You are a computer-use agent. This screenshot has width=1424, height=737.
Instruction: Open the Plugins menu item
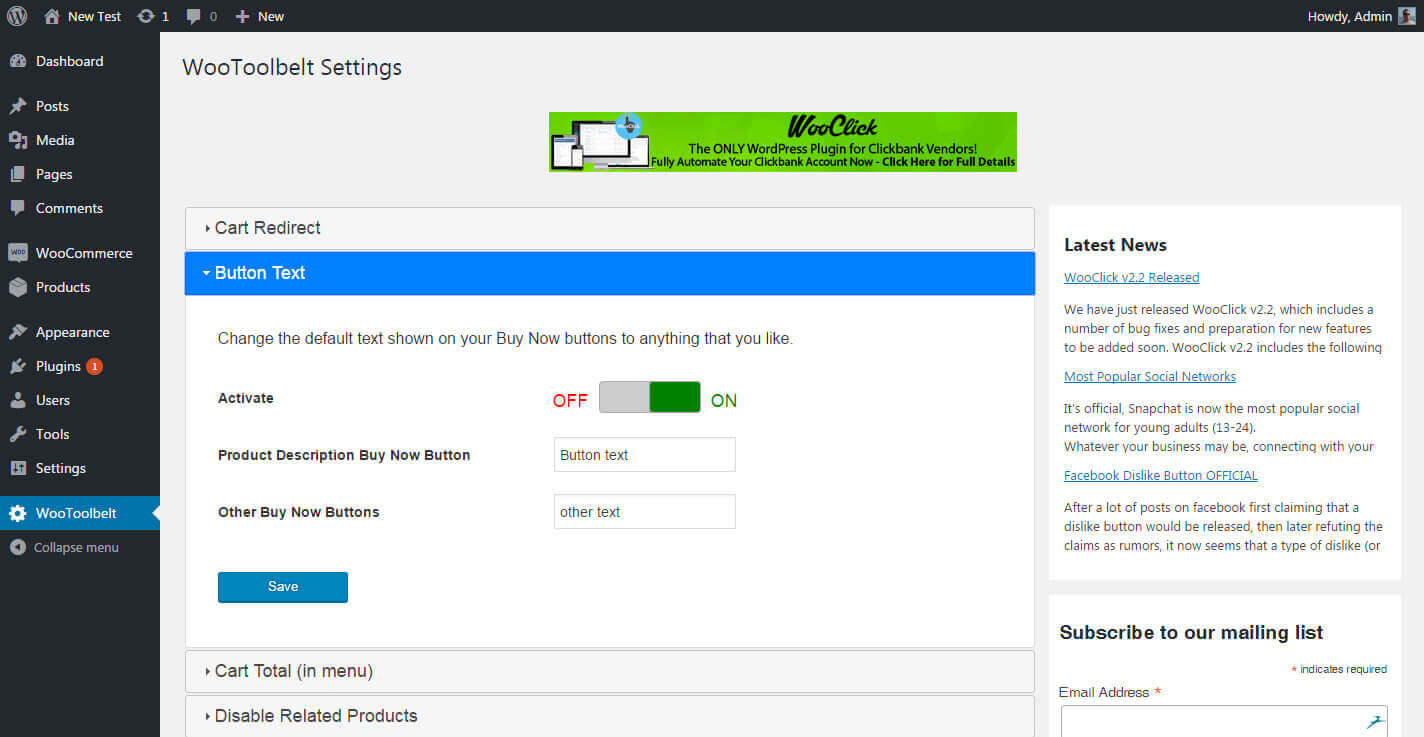click(80, 366)
